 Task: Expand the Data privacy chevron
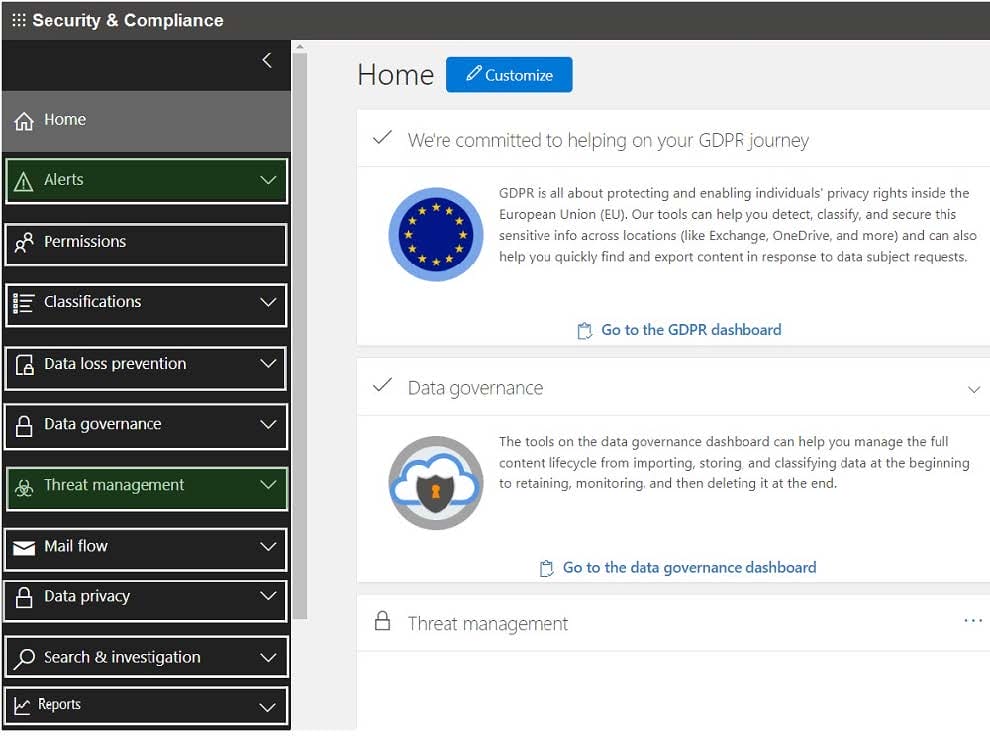pyautogui.click(x=268, y=596)
